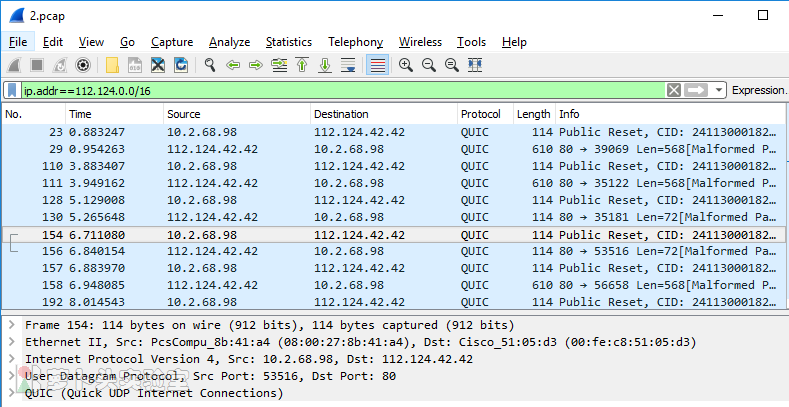Reset text to normal size icon
Image resolution: width=789 pixels, height=407 pixels.
[x=452, y=65]
